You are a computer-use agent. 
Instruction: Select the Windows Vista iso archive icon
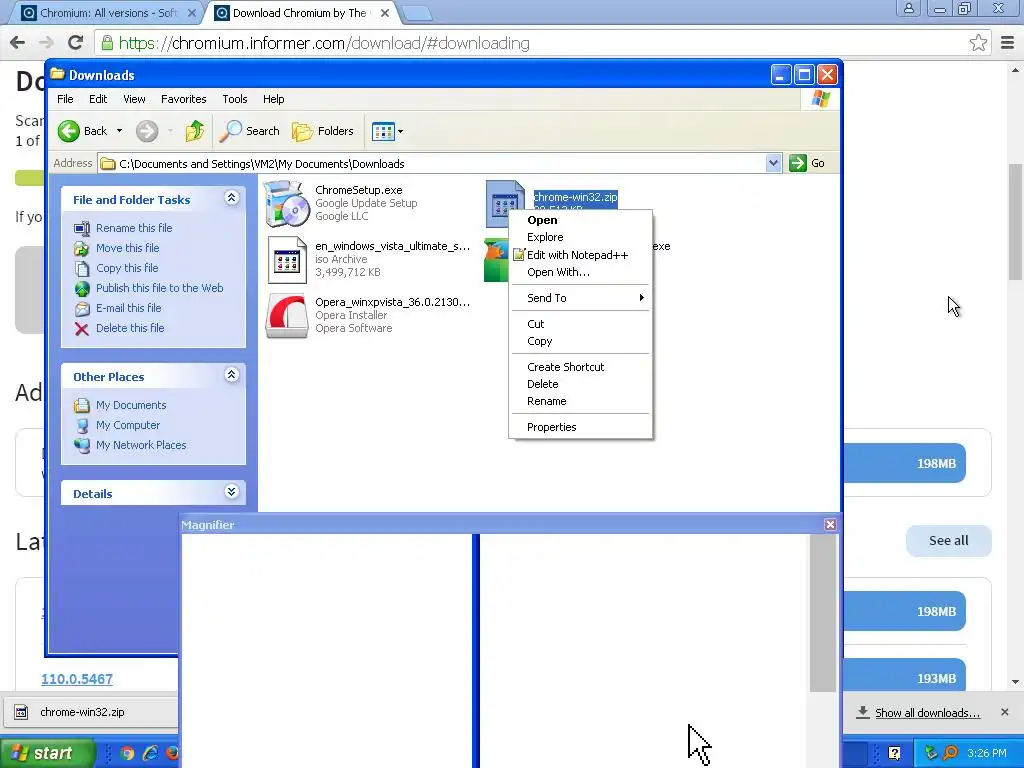point(287,259)
